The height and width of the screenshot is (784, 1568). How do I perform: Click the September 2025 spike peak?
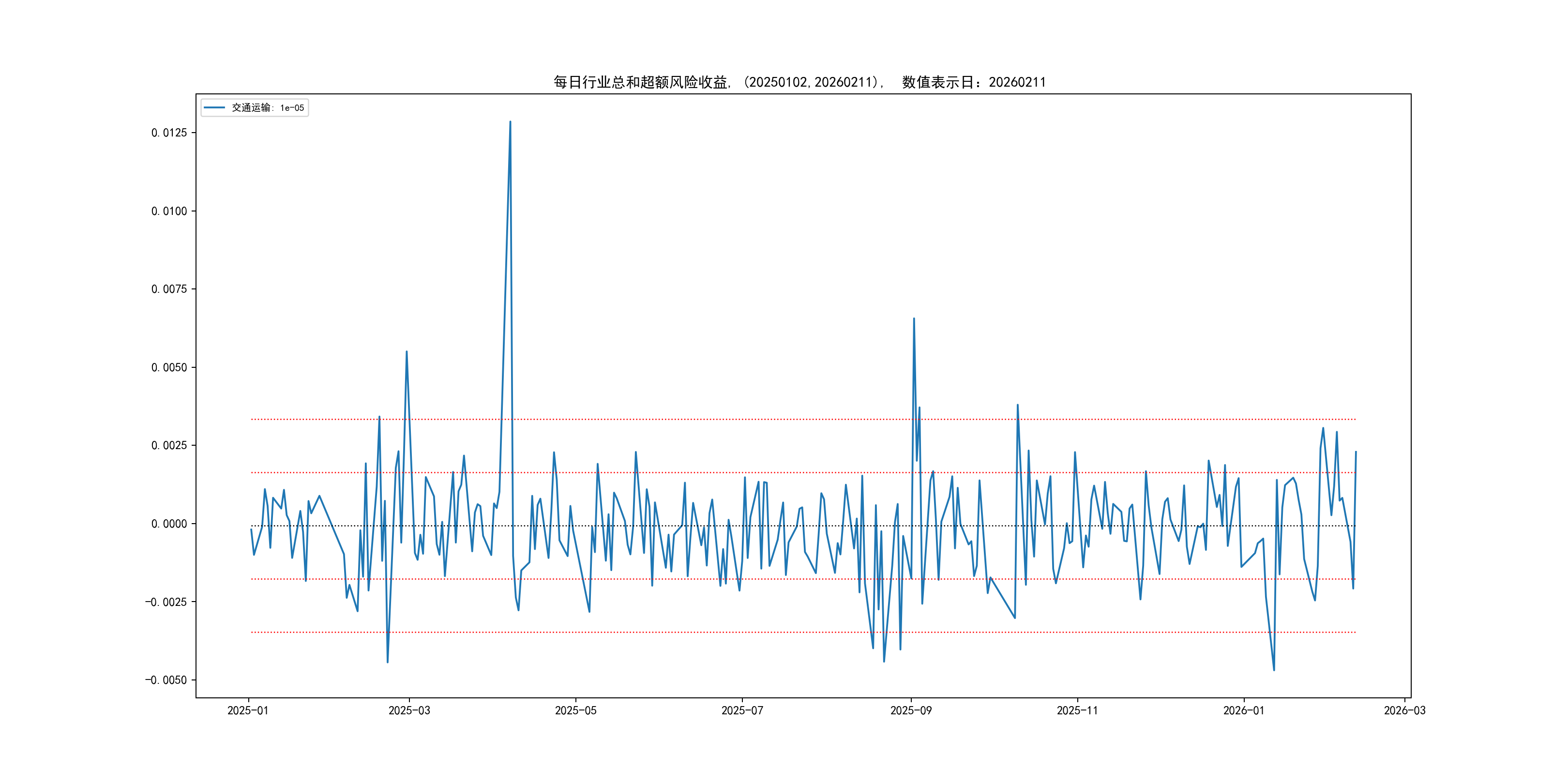[x=914, y=319]
